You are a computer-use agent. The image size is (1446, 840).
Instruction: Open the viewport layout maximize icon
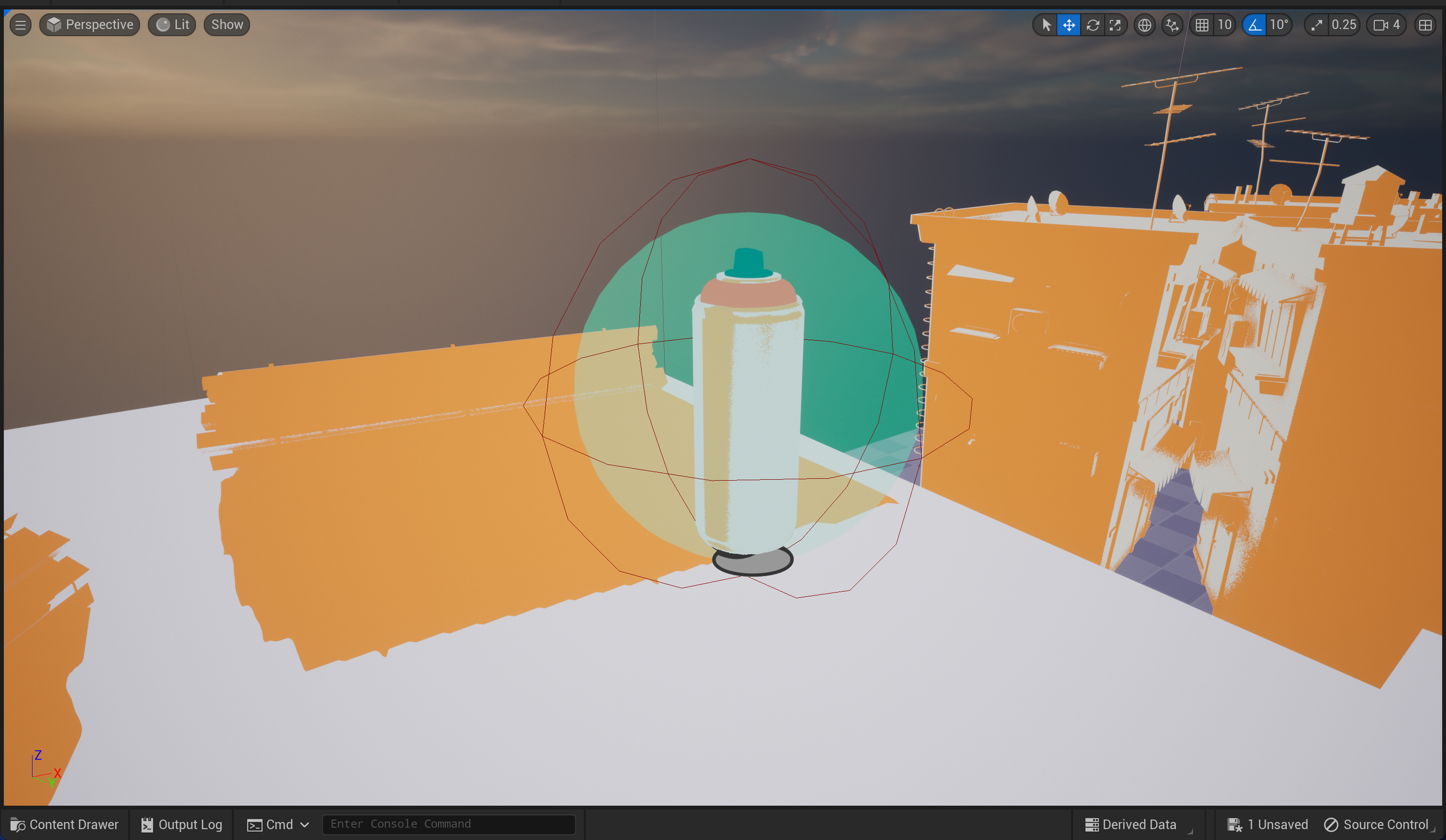pyautogui.click(x=1425, y=25)
